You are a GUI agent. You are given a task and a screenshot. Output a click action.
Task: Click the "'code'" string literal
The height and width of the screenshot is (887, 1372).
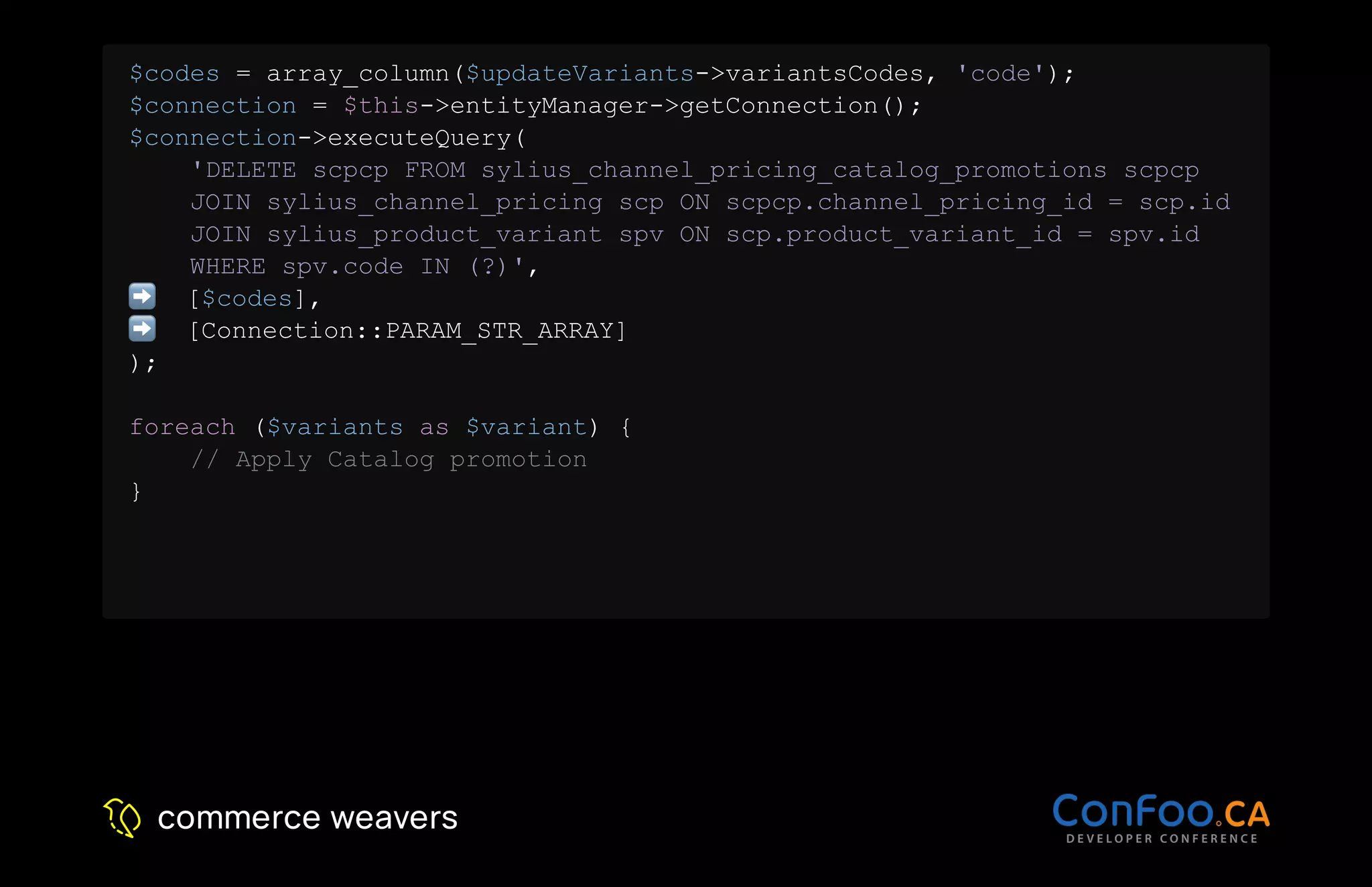click(x=1001, y=74)
